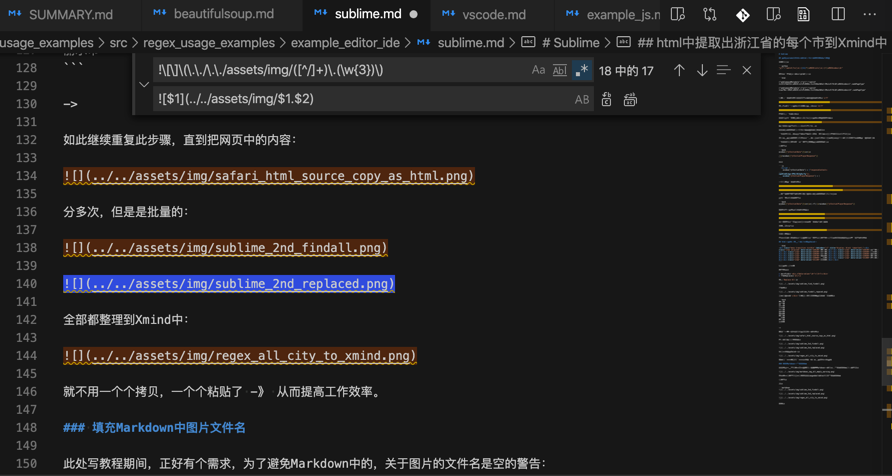892x476 pixels.
Task: Go to the next match arrow
Action: tap(702, 70)
